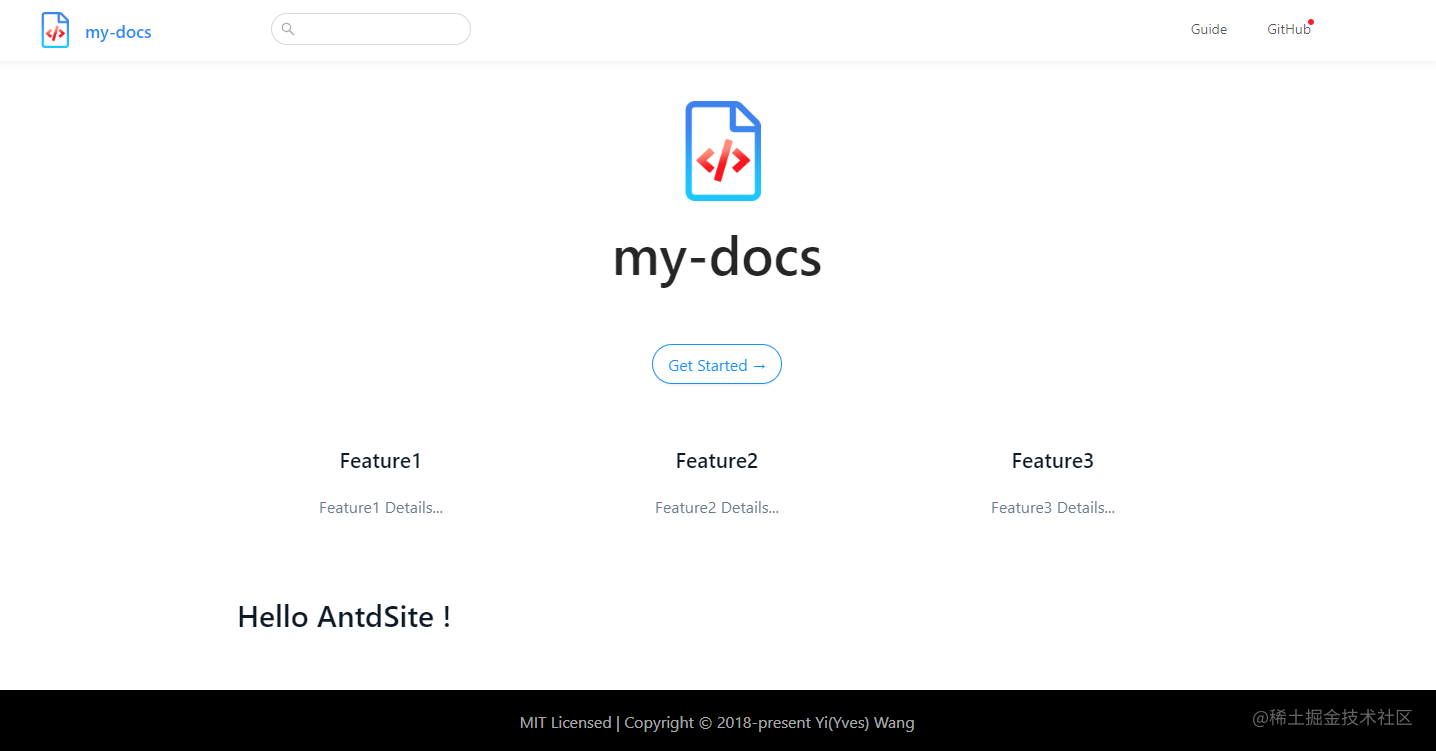Click the Get Started button
This screenshot has height=751, width=1436.
716,364
